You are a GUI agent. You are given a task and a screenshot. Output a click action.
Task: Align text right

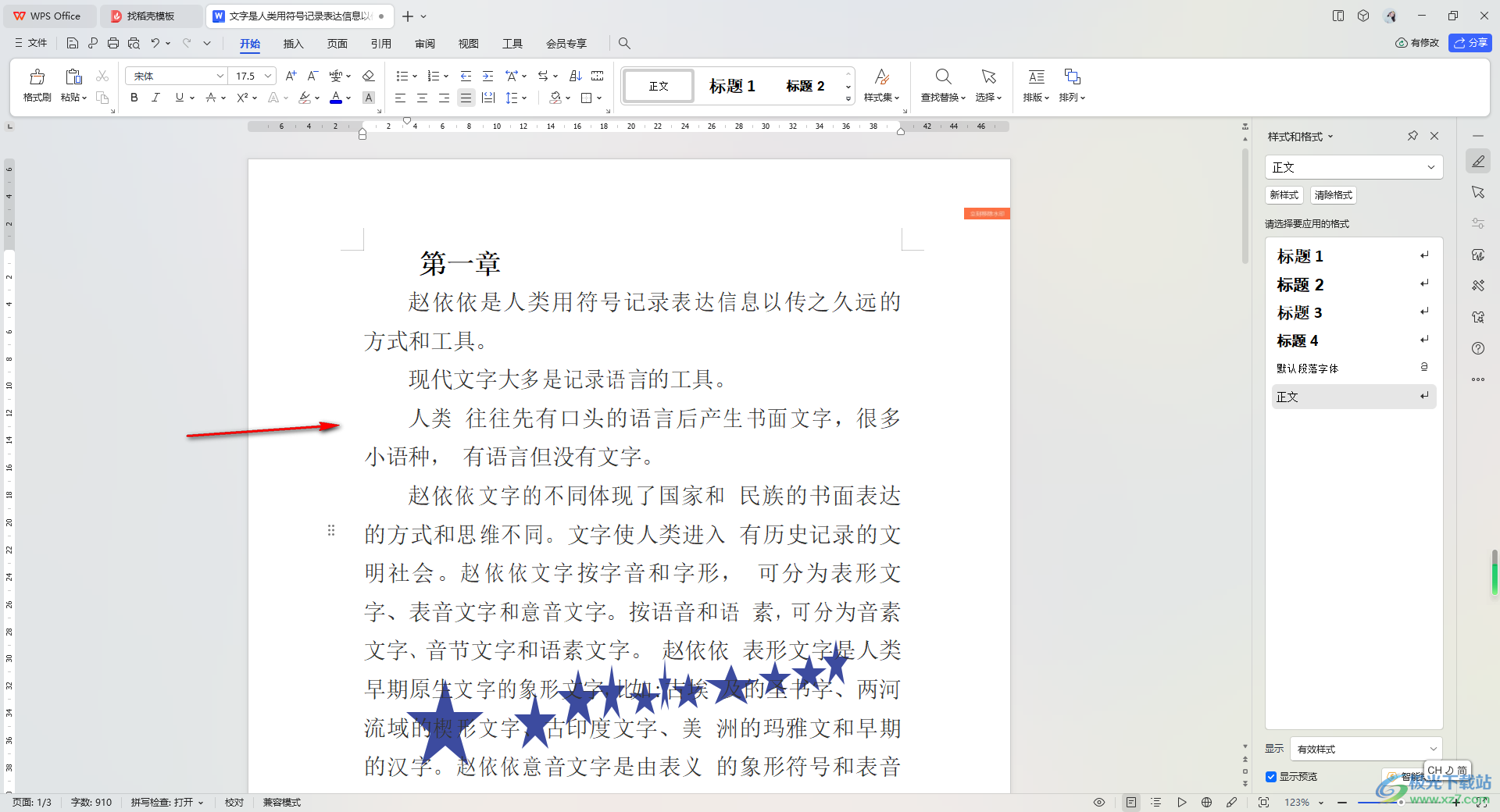[444, 98]
